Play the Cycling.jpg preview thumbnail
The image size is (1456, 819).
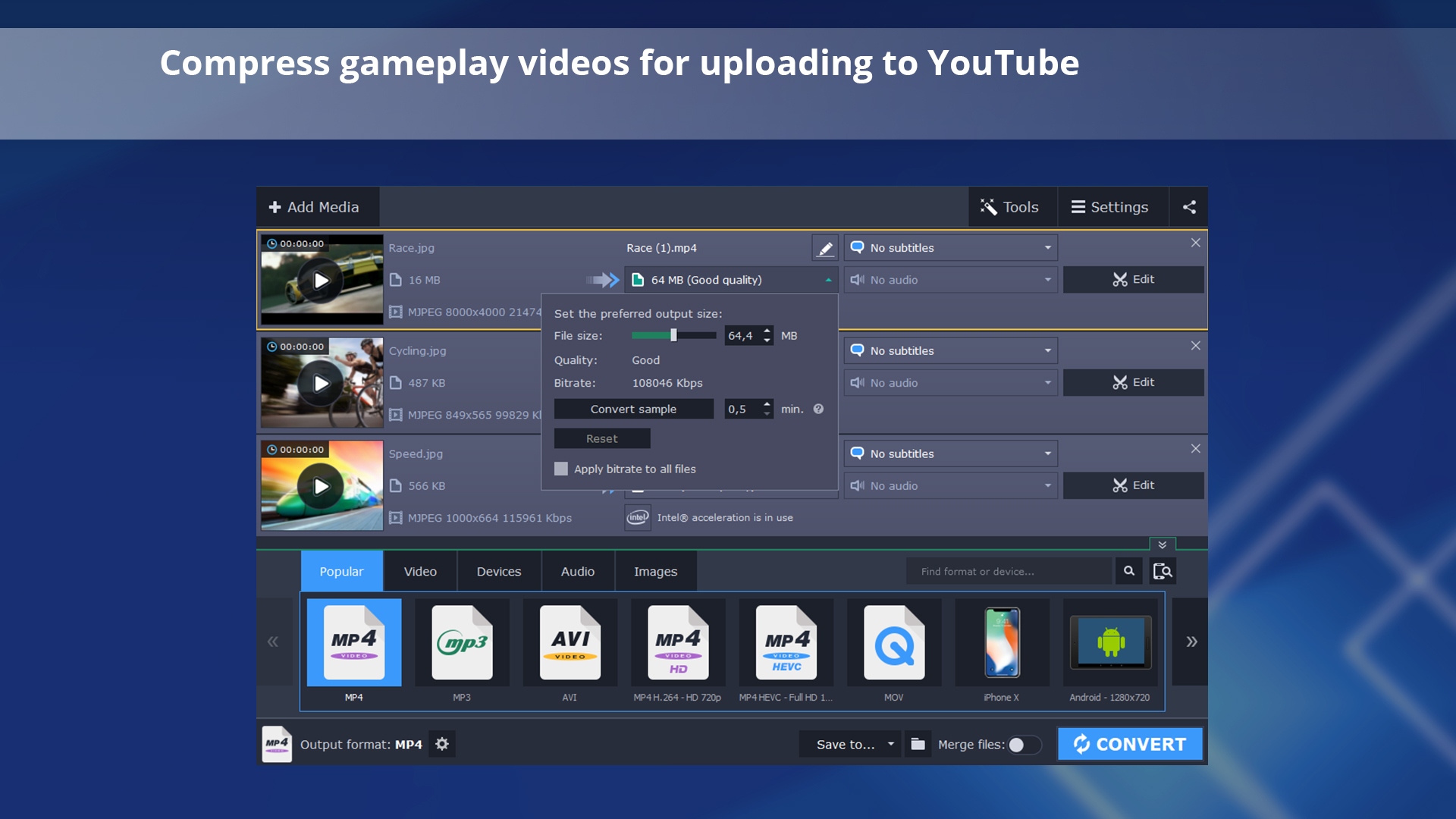(322, 383)
